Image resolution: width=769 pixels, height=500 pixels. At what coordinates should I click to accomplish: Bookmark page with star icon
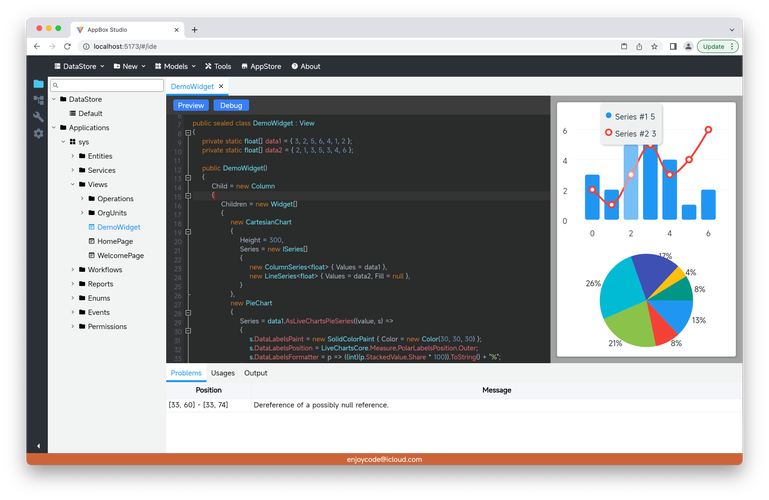[654, 46]
